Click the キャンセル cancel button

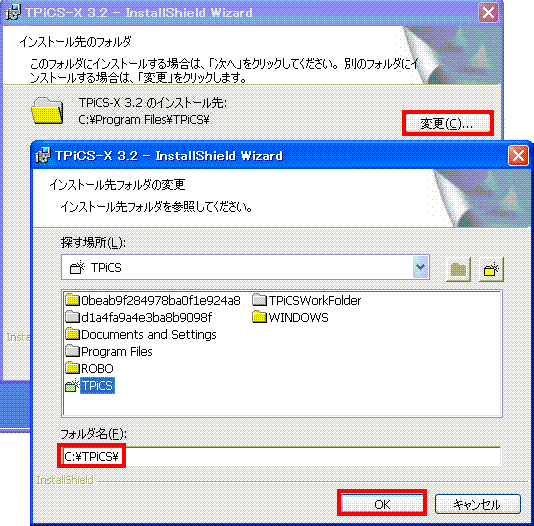477,504
